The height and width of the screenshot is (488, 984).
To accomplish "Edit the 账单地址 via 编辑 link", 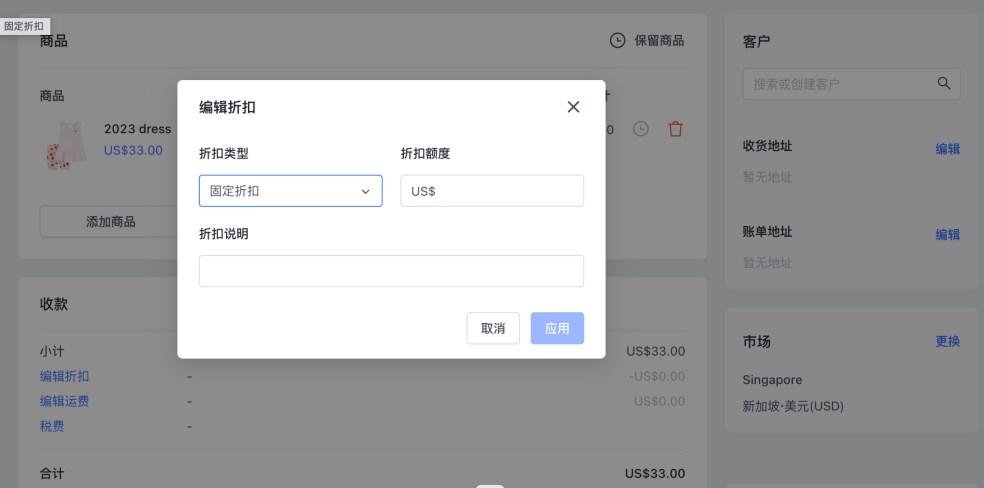I will [948, 235].
